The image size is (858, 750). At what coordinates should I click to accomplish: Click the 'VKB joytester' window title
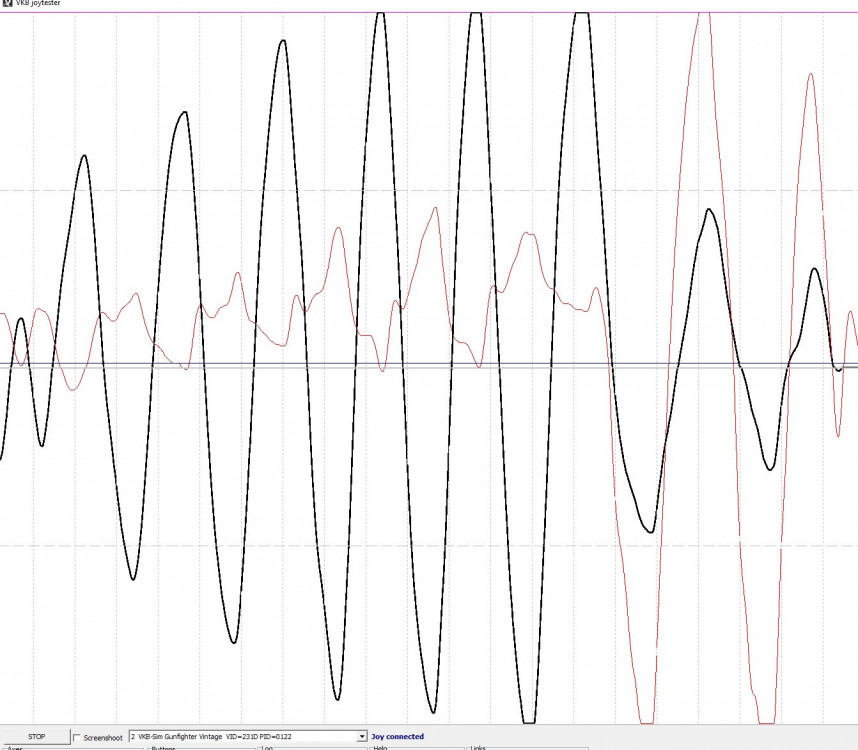tap(38, 3)
